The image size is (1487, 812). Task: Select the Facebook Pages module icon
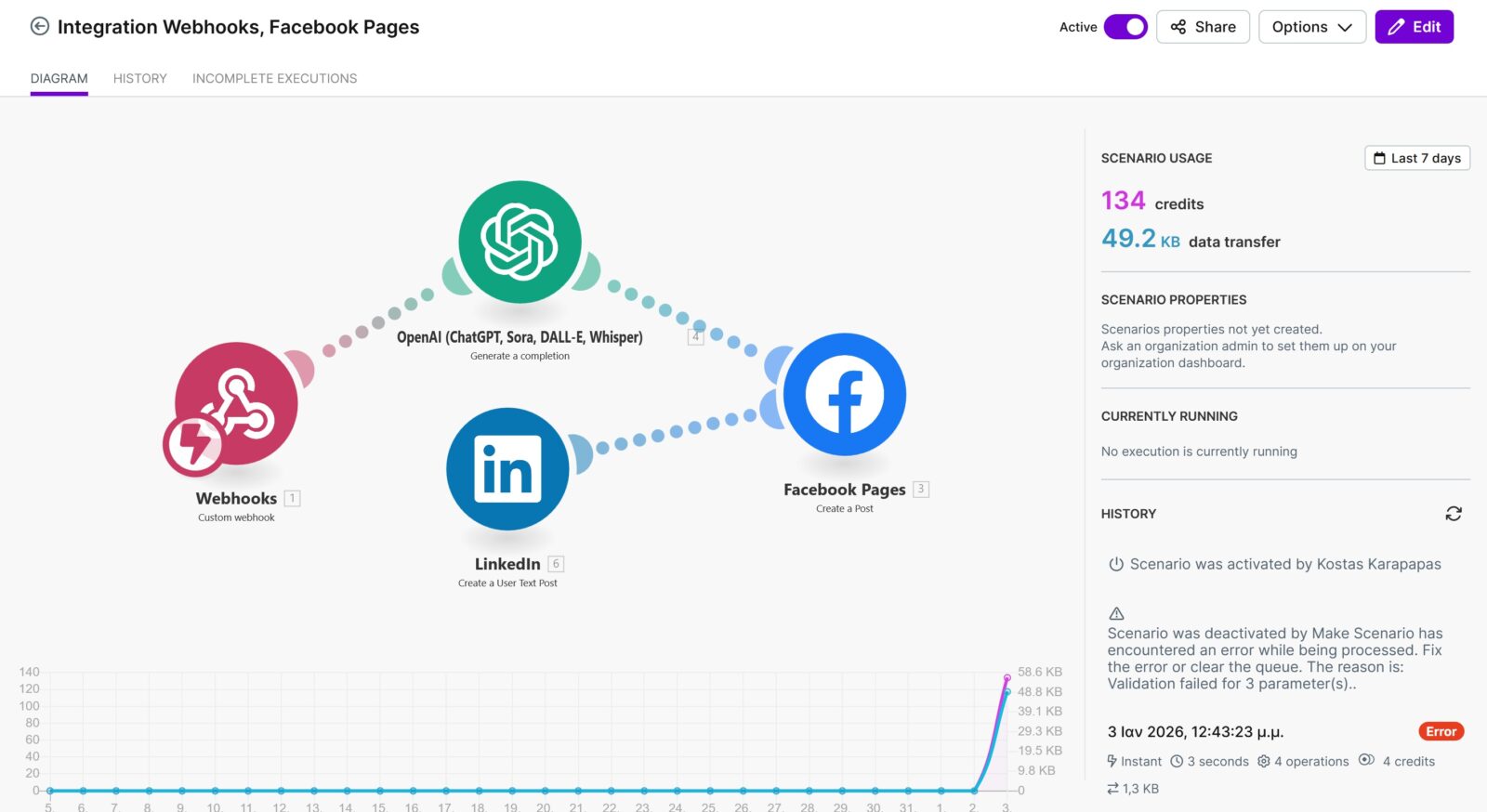844,395
